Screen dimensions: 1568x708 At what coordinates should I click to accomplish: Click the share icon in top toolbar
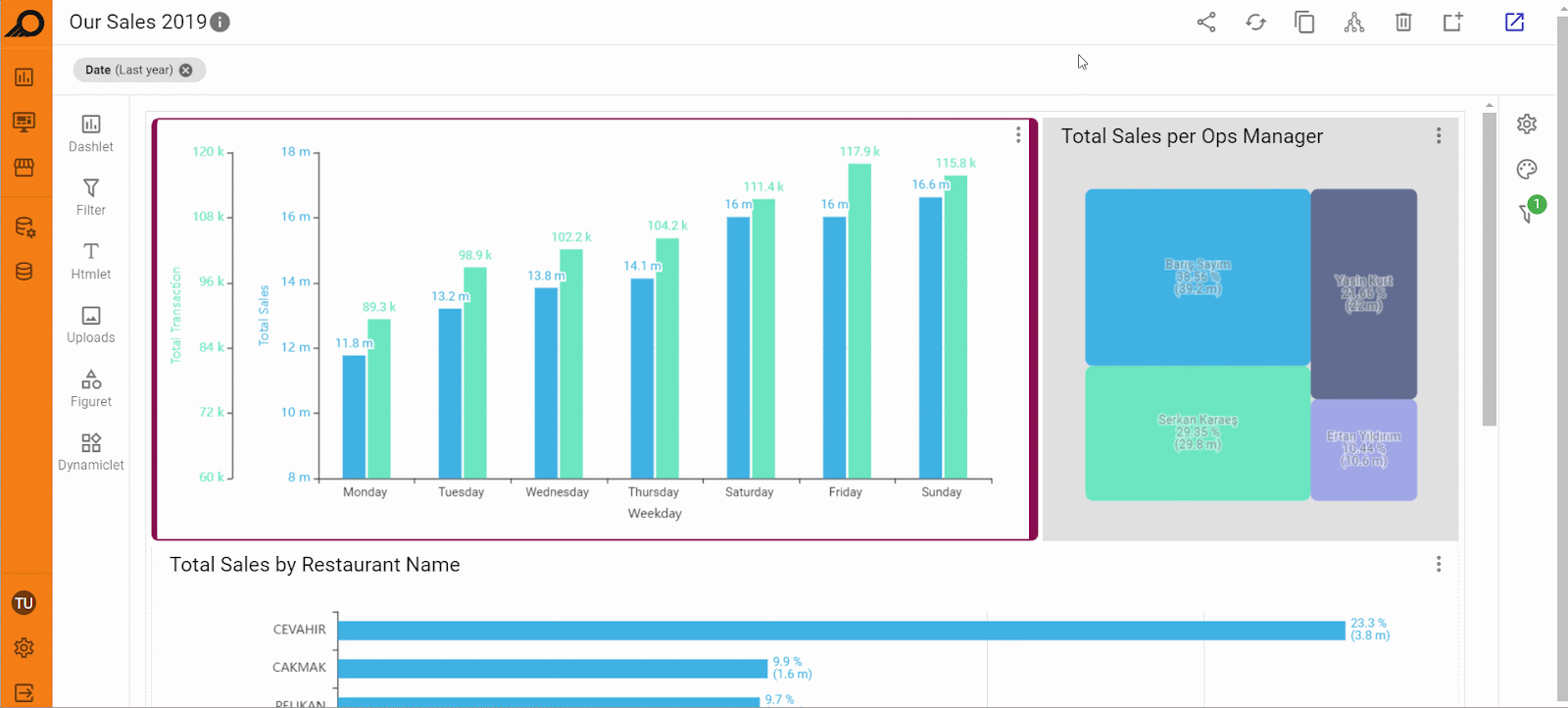1206,22
